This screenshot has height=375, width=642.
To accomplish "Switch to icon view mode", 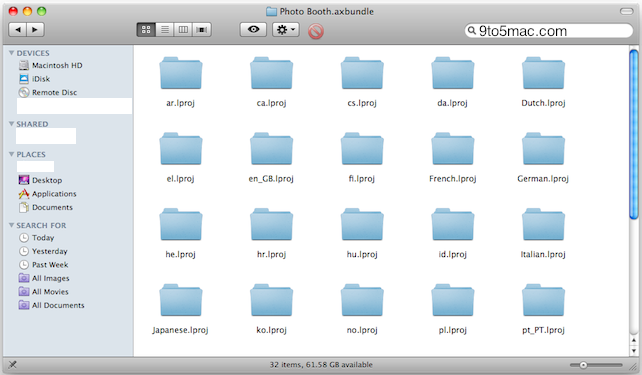I will tap(146, 29).
